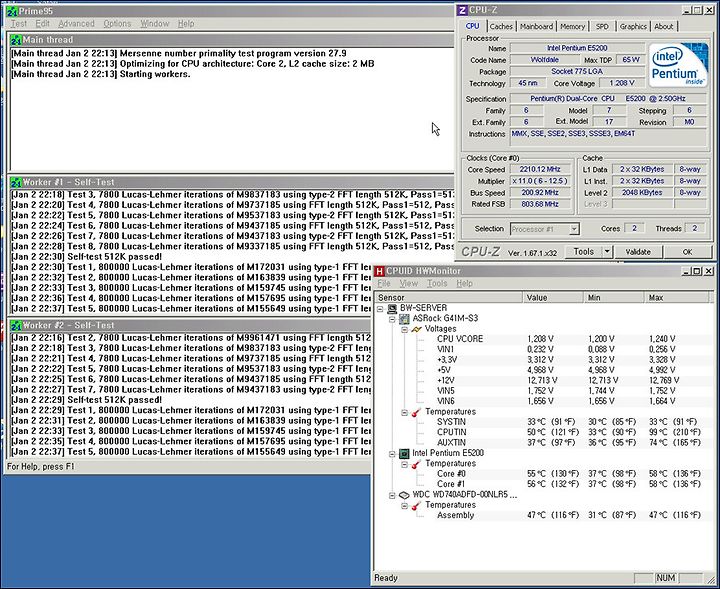
Task: Select the Core #1 temperature row
Action: (544, 484)
